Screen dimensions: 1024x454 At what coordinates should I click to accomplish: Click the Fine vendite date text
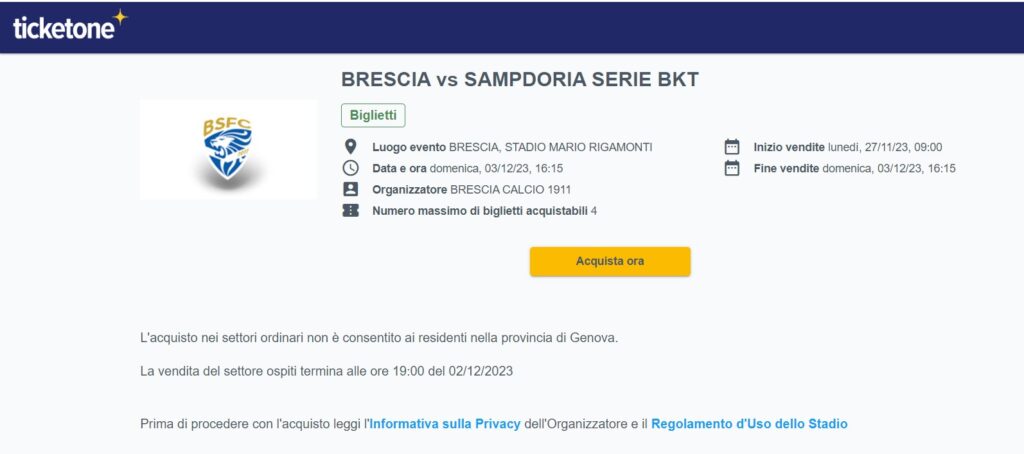854,169
